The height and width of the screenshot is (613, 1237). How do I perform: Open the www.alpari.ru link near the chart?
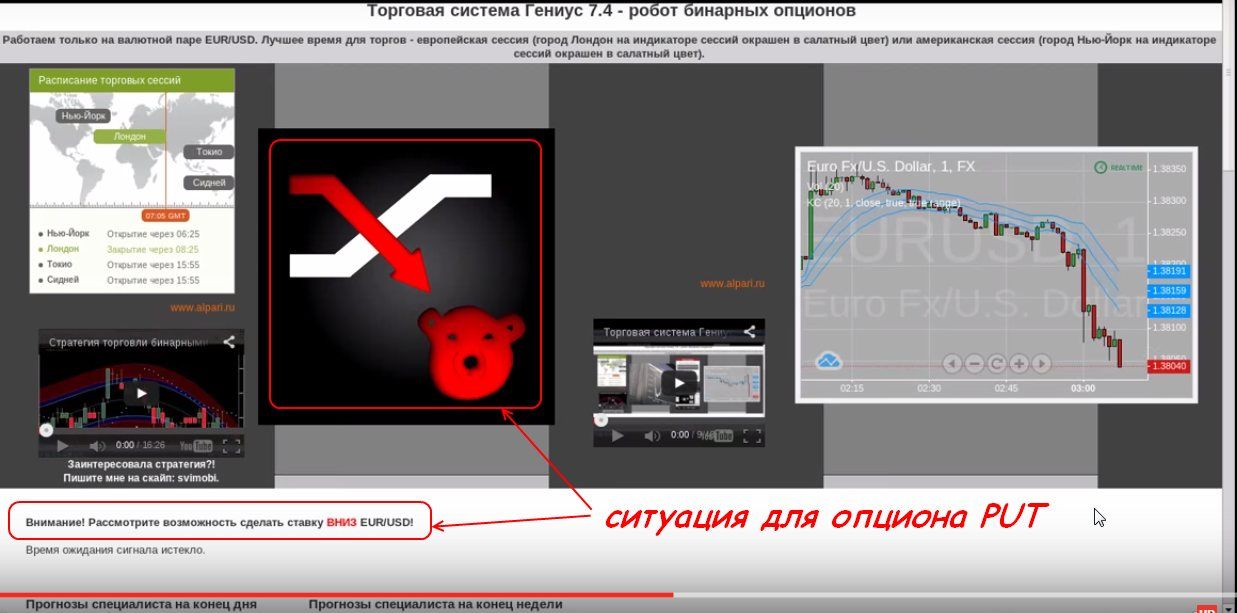point(732,283)
